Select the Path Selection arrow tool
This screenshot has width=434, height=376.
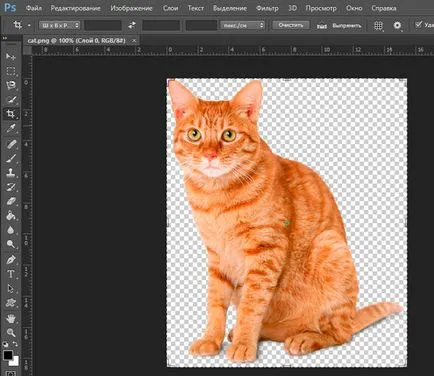[11, 288]
